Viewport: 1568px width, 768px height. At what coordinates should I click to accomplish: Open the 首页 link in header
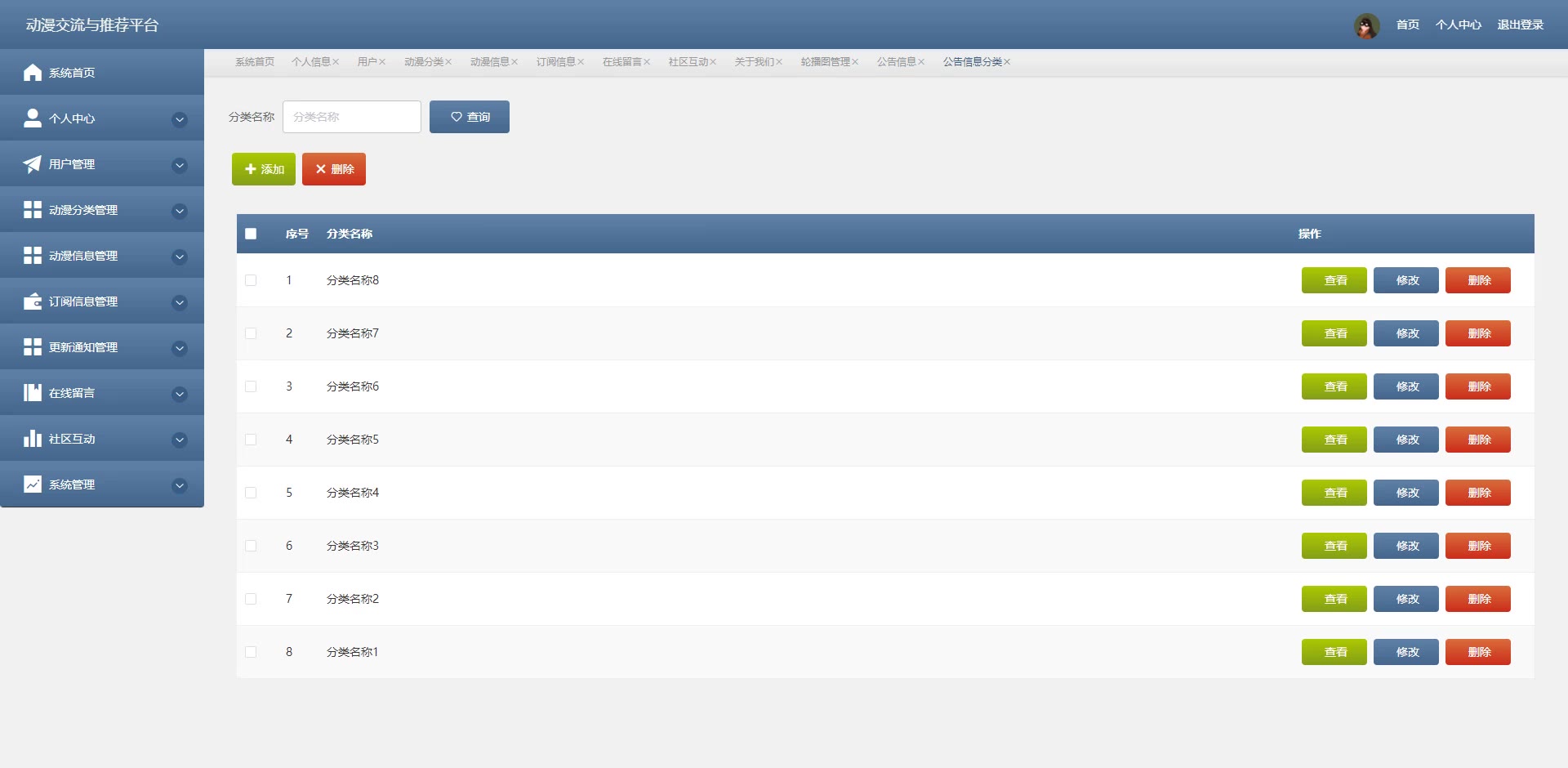(x=1408, y=25)
